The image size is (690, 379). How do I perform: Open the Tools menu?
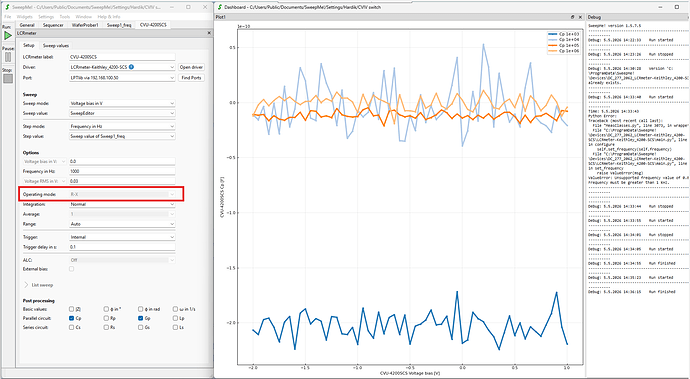pos(65,17)
